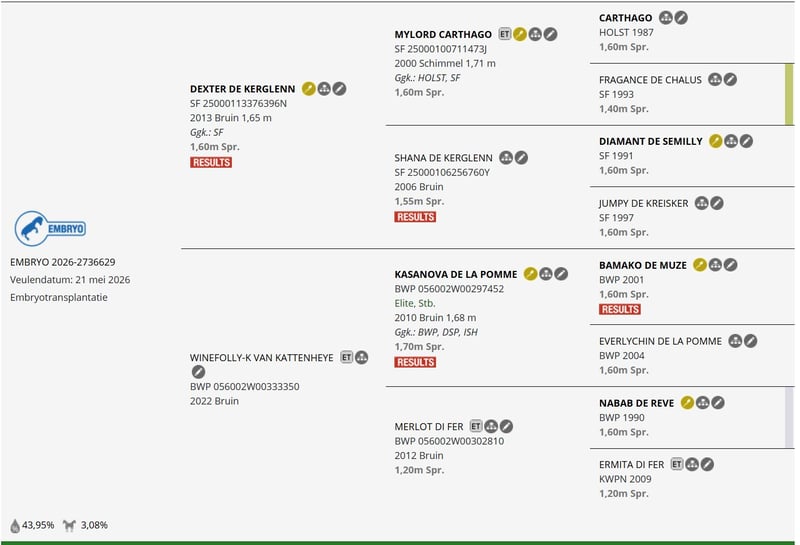Click RESULTS button under Kasanova de la Pomme
Viewport: 800px width, 545px height.
pos(415,362)
